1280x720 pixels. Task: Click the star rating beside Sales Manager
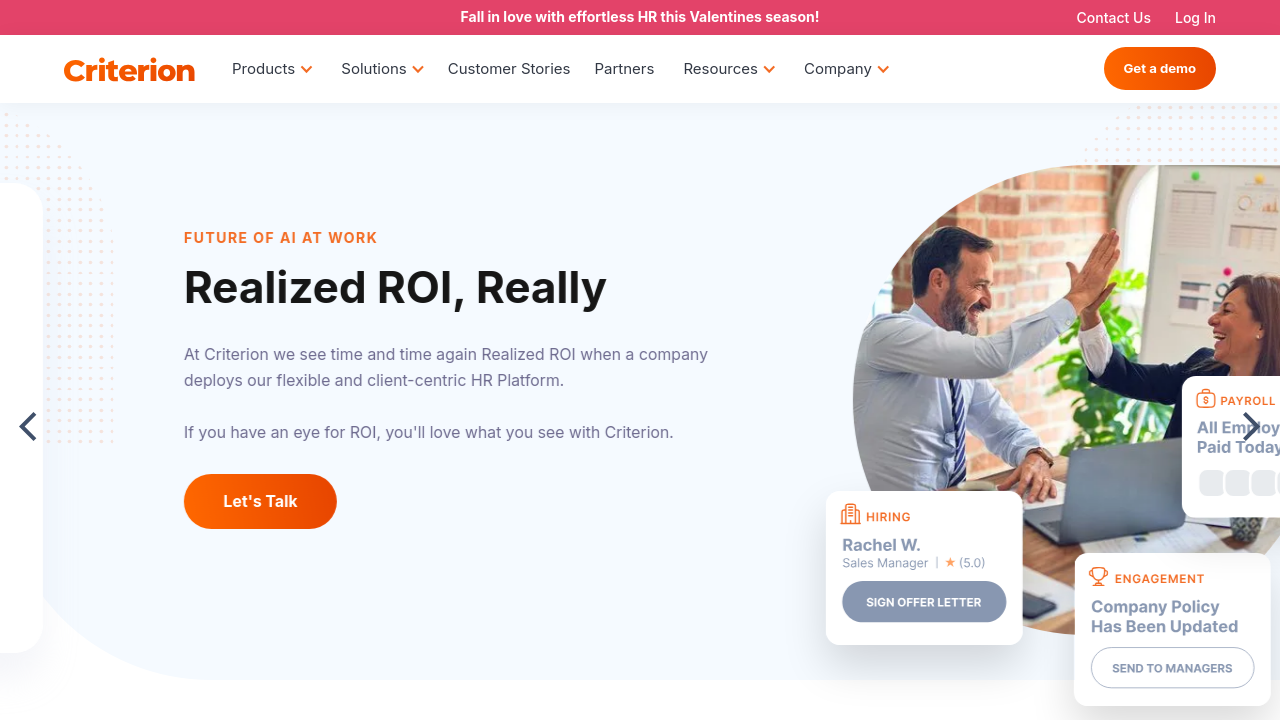(965, 563)
